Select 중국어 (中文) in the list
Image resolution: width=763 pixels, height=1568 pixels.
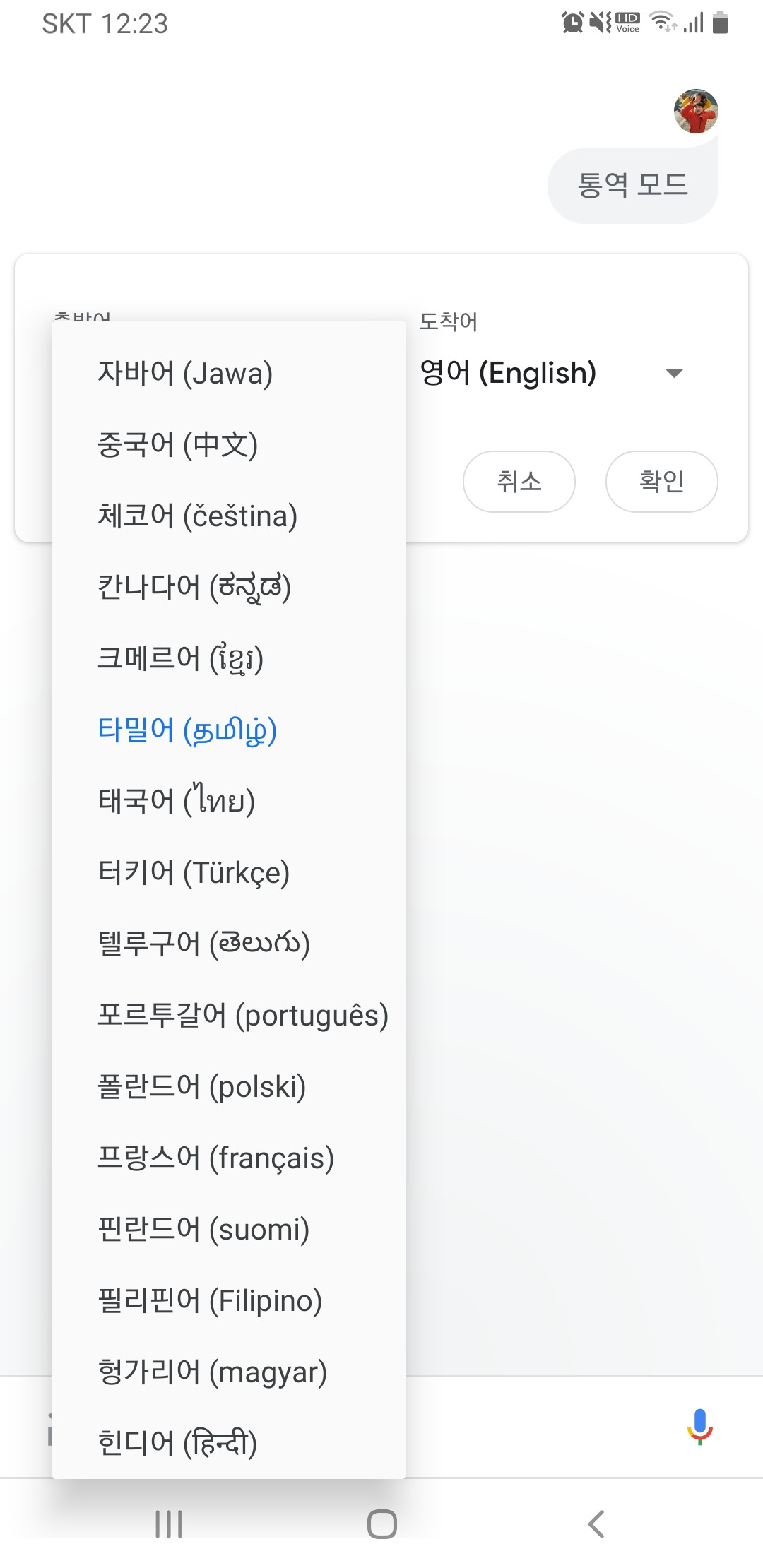click(x=229, y=444)
